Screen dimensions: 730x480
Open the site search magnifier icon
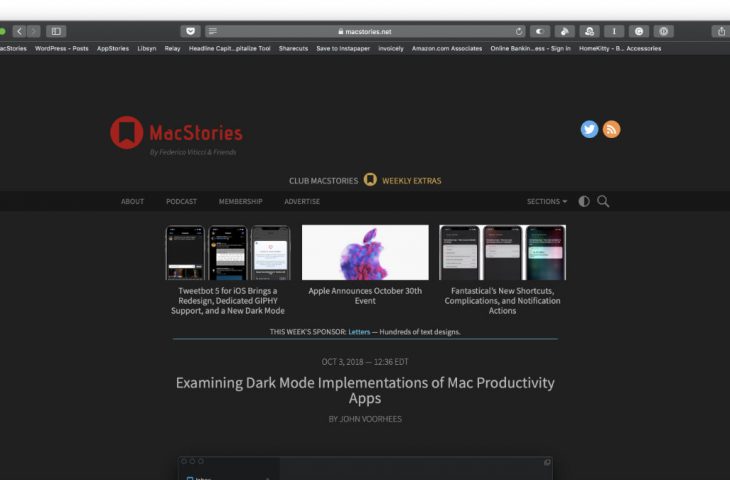click(x=603, y=201)
